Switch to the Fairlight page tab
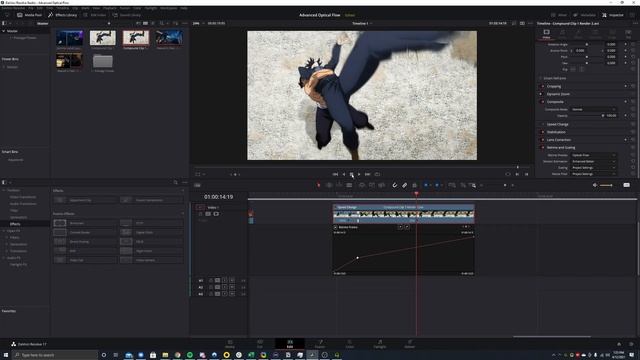Screen dimensions: 640x360 pos(380,344)
